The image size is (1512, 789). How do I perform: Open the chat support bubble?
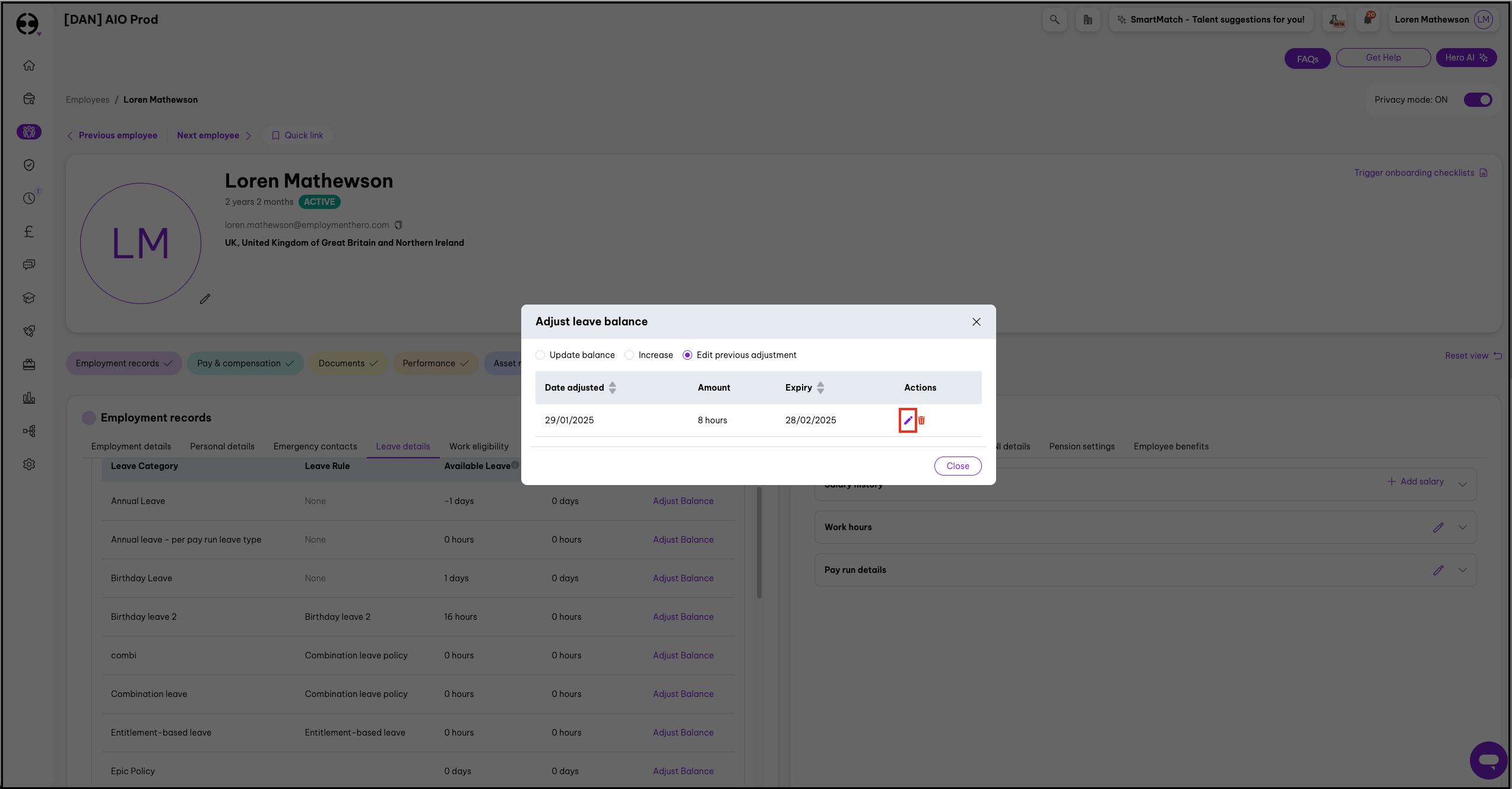point(1488,760)
